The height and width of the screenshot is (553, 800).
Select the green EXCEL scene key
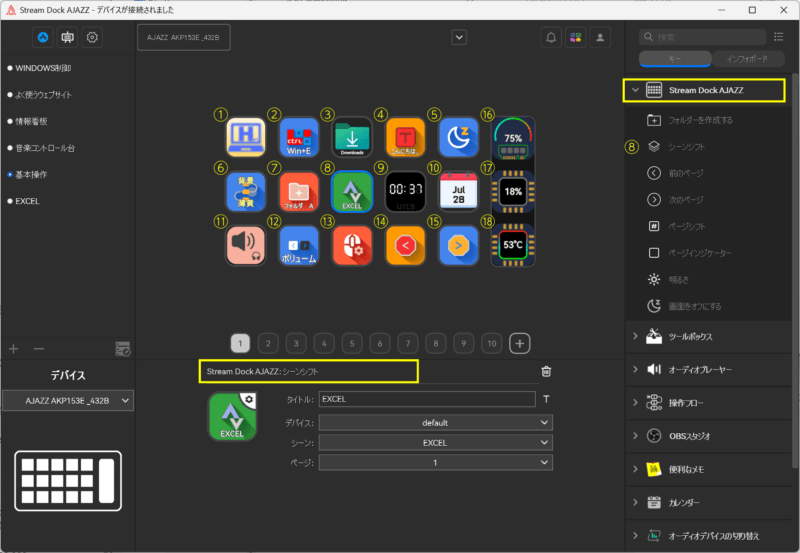[352, 191]
